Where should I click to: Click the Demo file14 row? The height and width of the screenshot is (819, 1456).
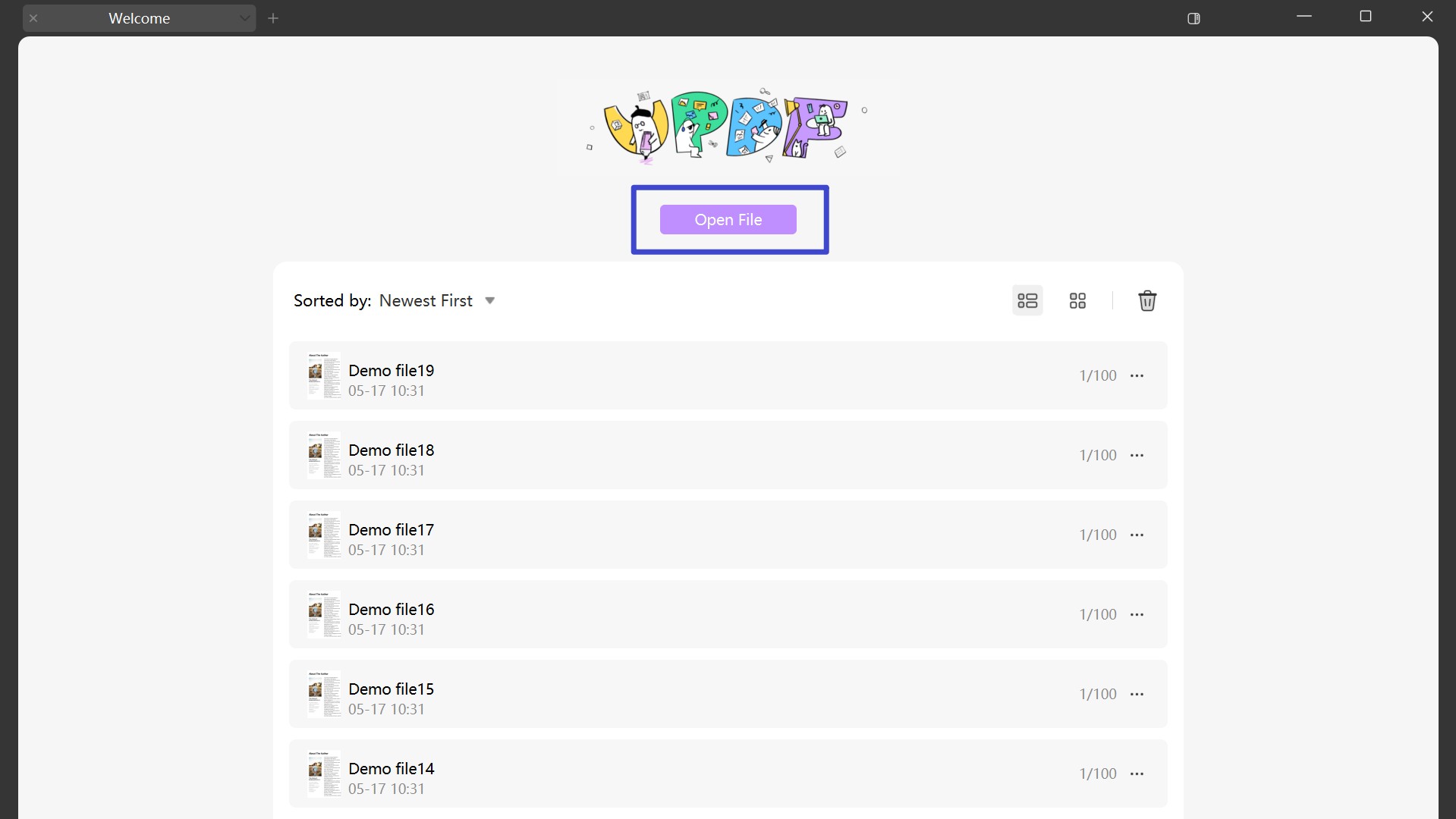[392, 768]
